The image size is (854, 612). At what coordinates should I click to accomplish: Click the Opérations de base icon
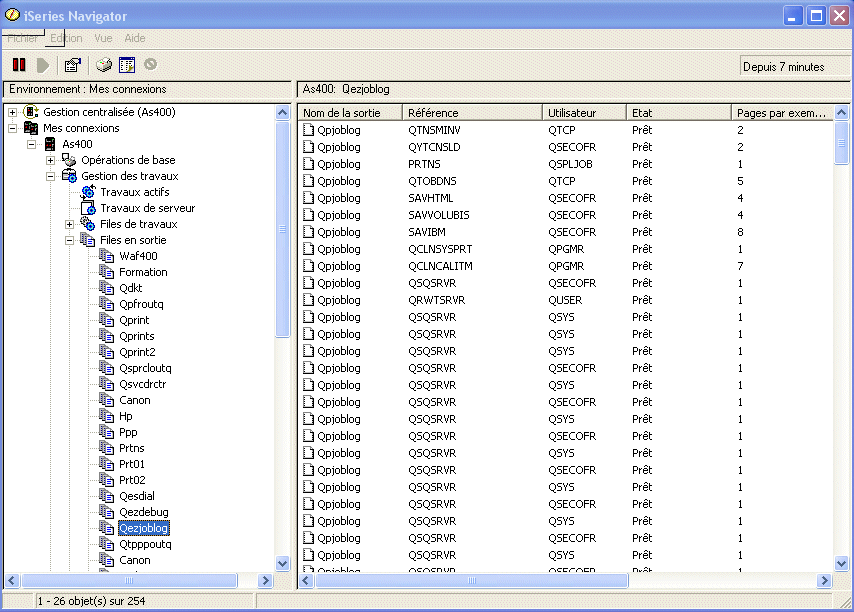tap(69, 160)
